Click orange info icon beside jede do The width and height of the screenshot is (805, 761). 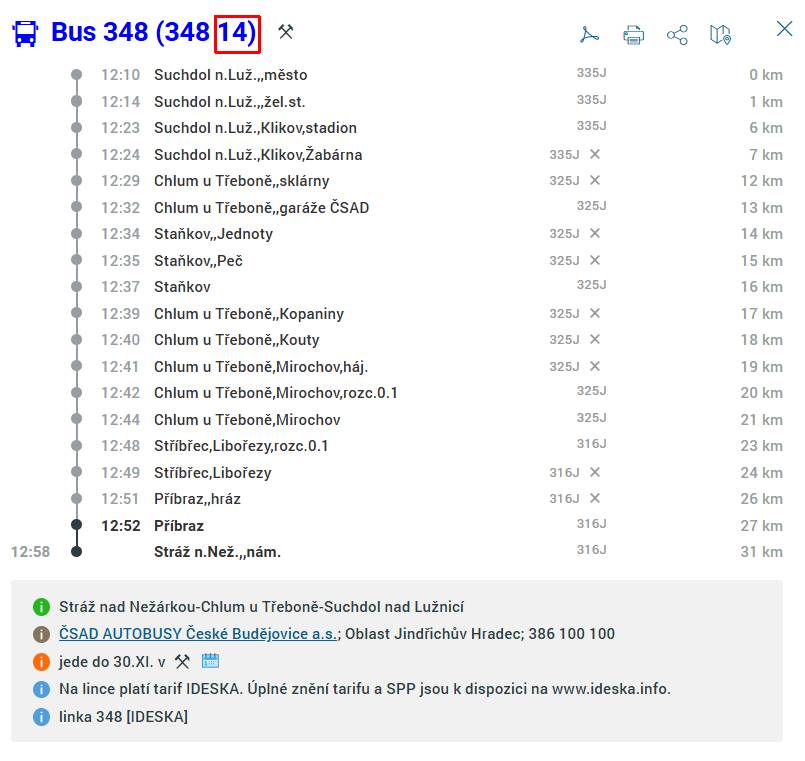coord(41,662)
